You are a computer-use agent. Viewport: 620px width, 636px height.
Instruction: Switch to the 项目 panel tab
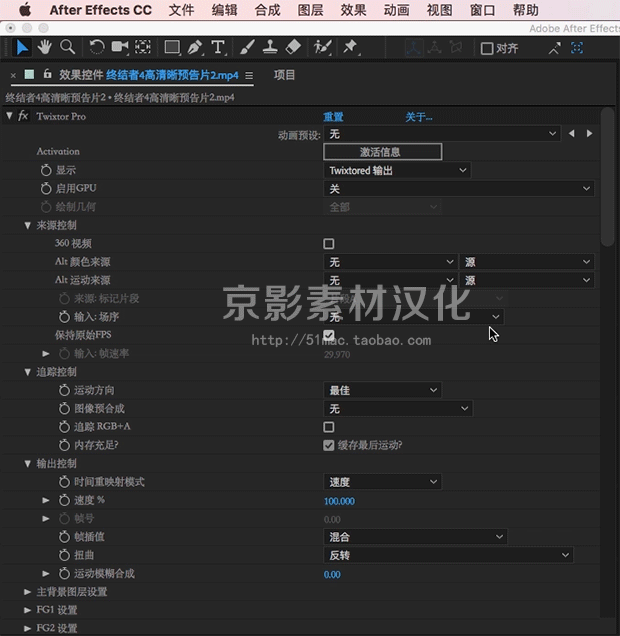pos(284,75)
